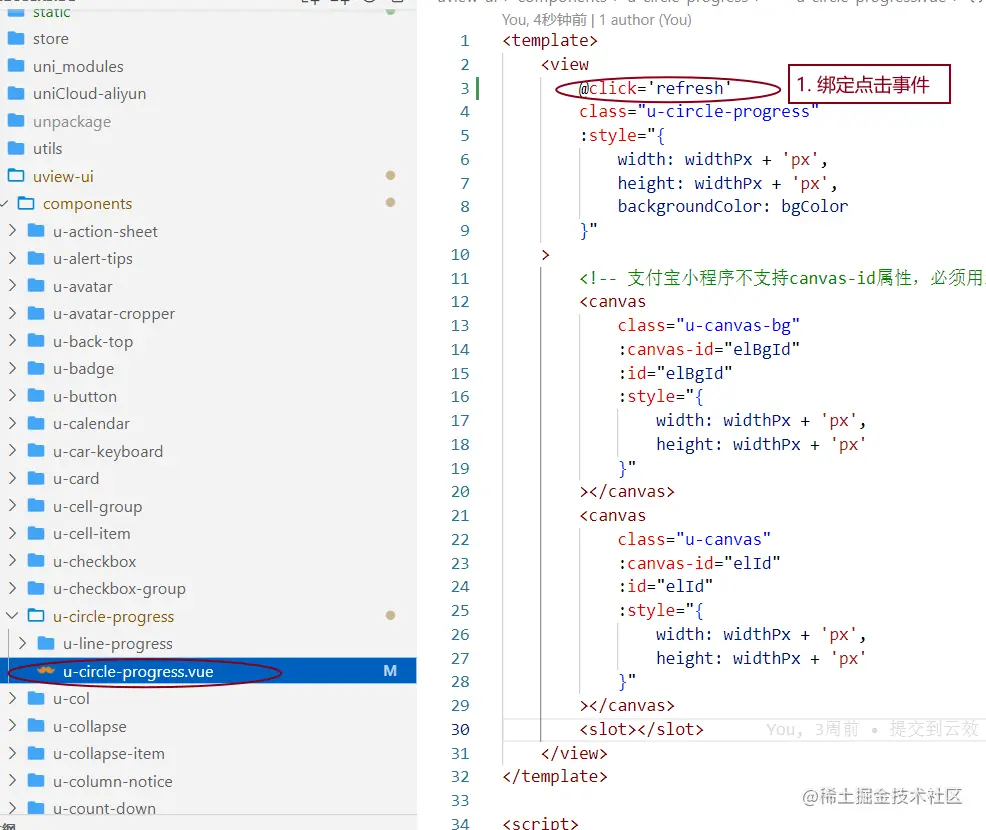Click the M modified badge on u-circle-progress.vue
The width and height of the screenshot is (986, 830).
pos(390,671)
